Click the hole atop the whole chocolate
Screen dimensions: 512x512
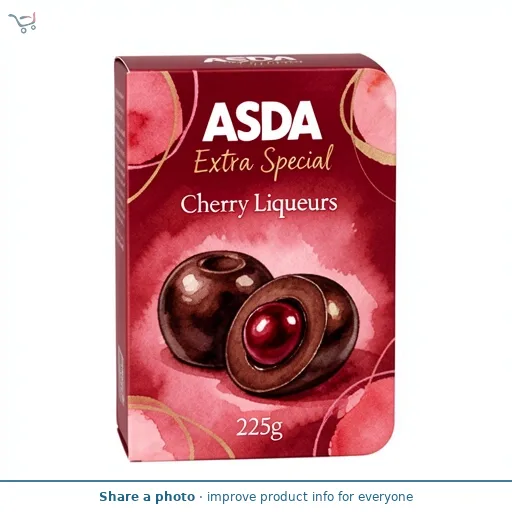[x=221, y=265]
